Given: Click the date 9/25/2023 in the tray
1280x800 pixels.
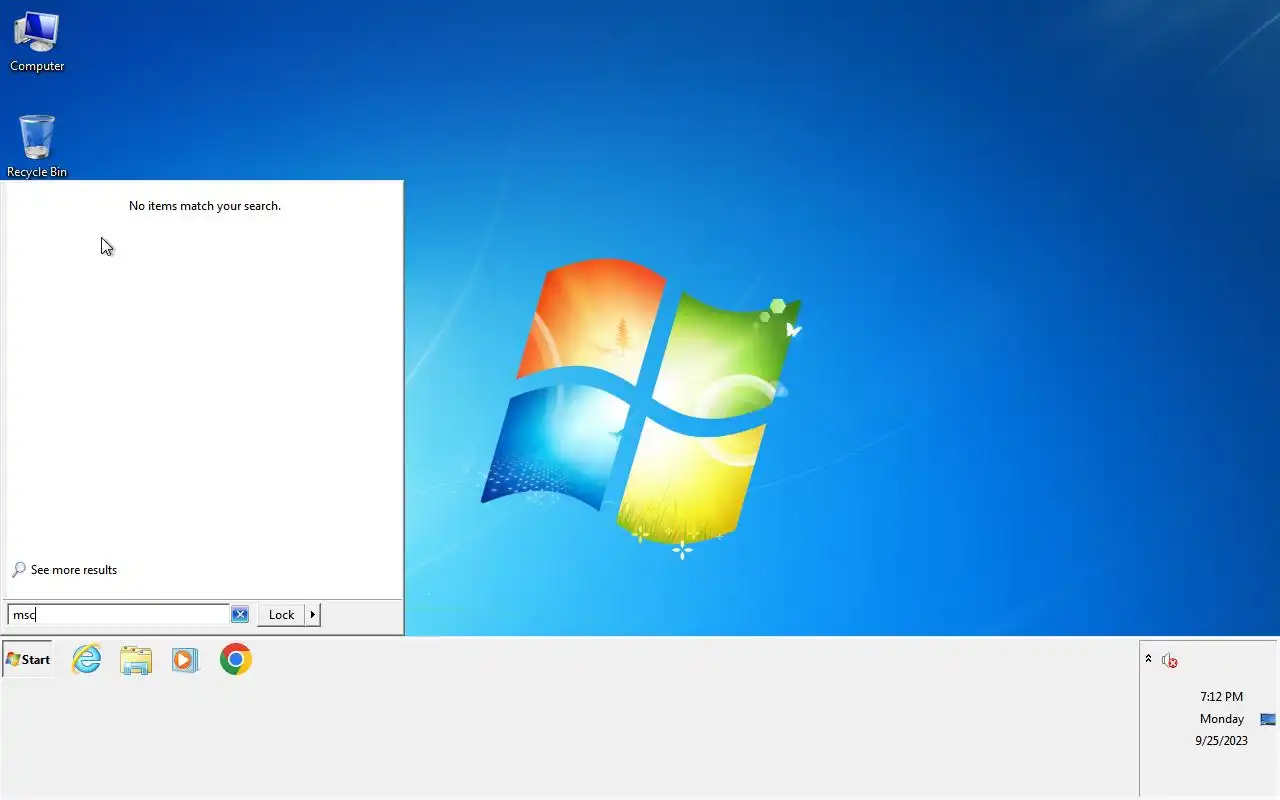Looking at the screenshot, I should point(1221,741).
